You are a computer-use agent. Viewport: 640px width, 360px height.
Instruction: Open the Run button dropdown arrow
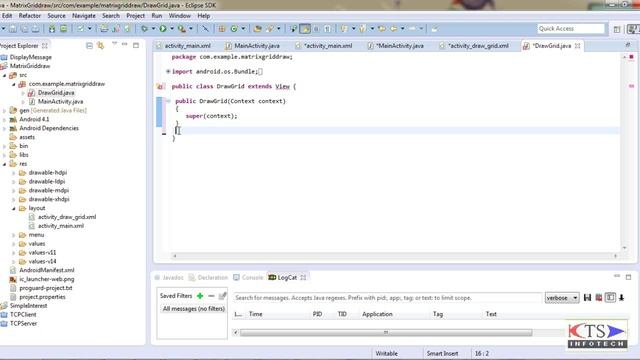coord(172,29)
